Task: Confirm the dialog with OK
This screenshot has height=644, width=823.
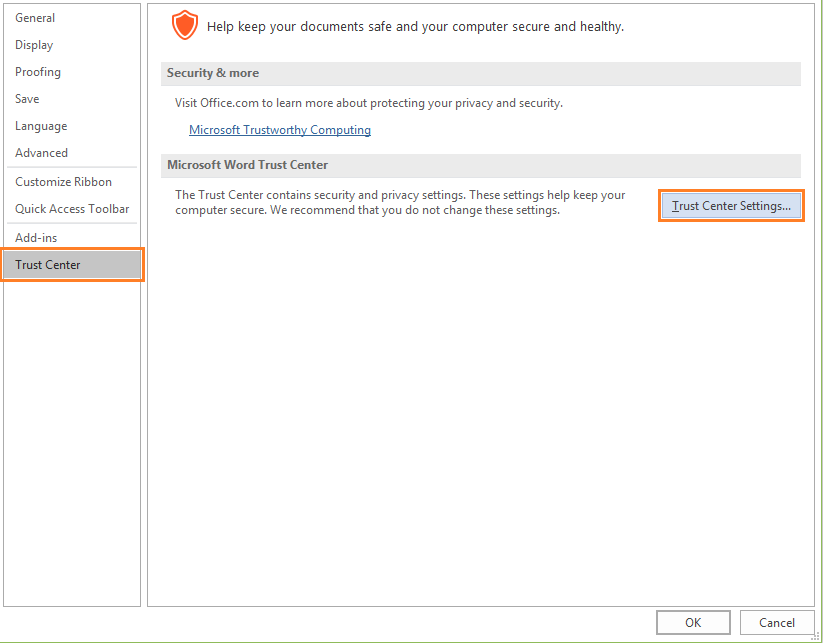Action: pyautogui.click(x=693, y=622)
